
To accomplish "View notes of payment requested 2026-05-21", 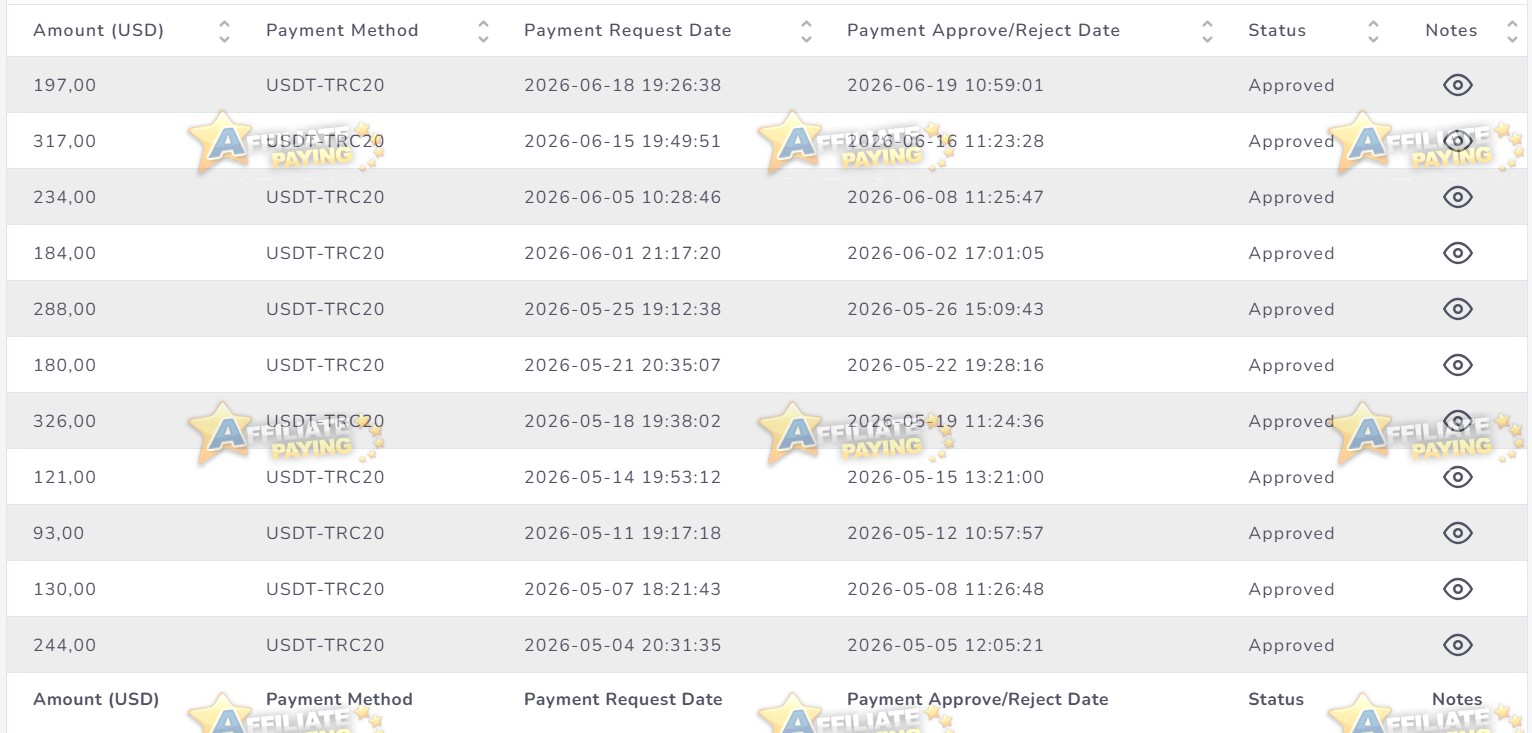I will [1458, 365].
